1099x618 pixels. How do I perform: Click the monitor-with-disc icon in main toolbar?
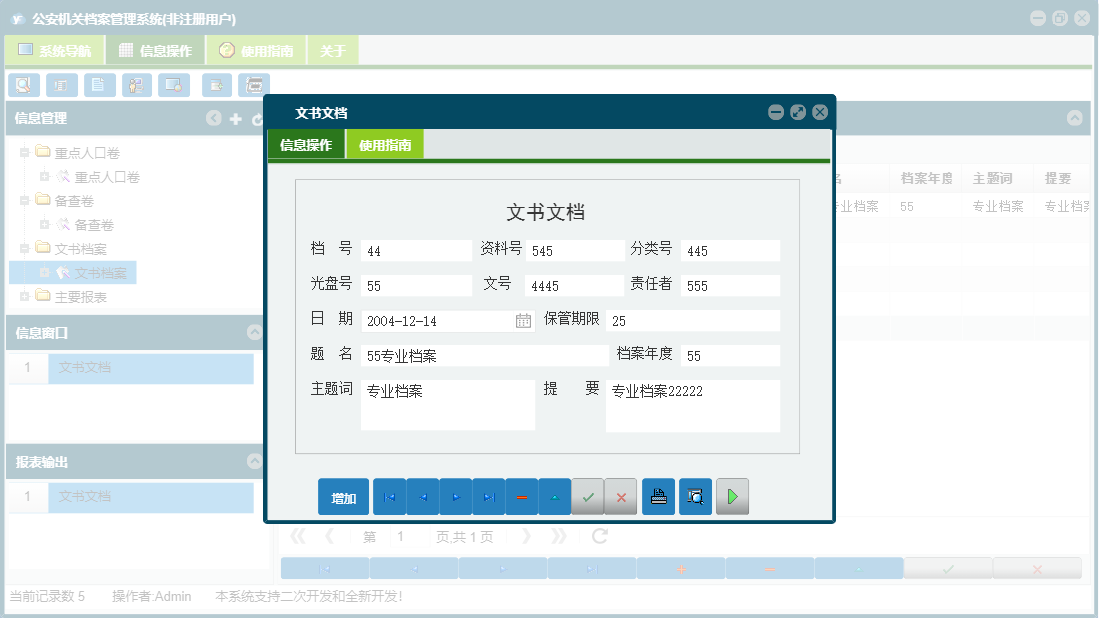(x=174, y=85)
